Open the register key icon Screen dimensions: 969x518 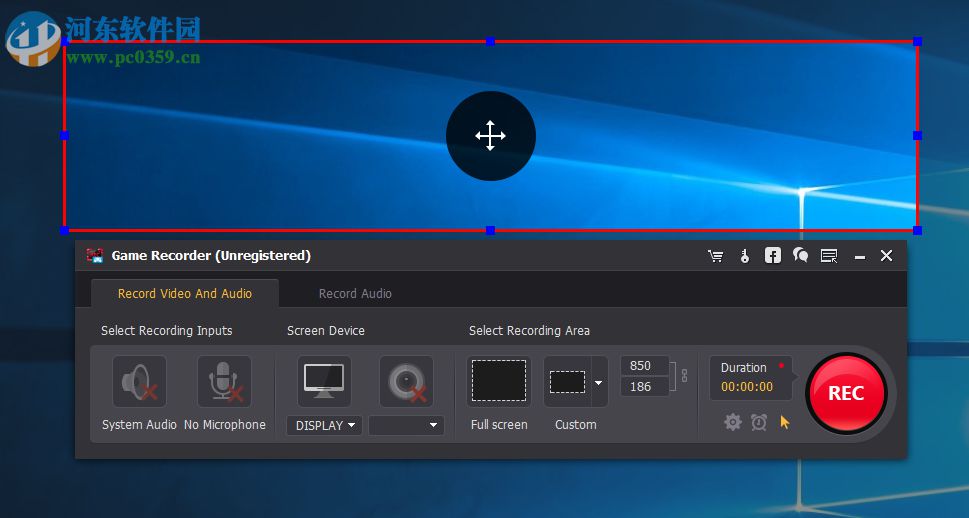(745, 256)
